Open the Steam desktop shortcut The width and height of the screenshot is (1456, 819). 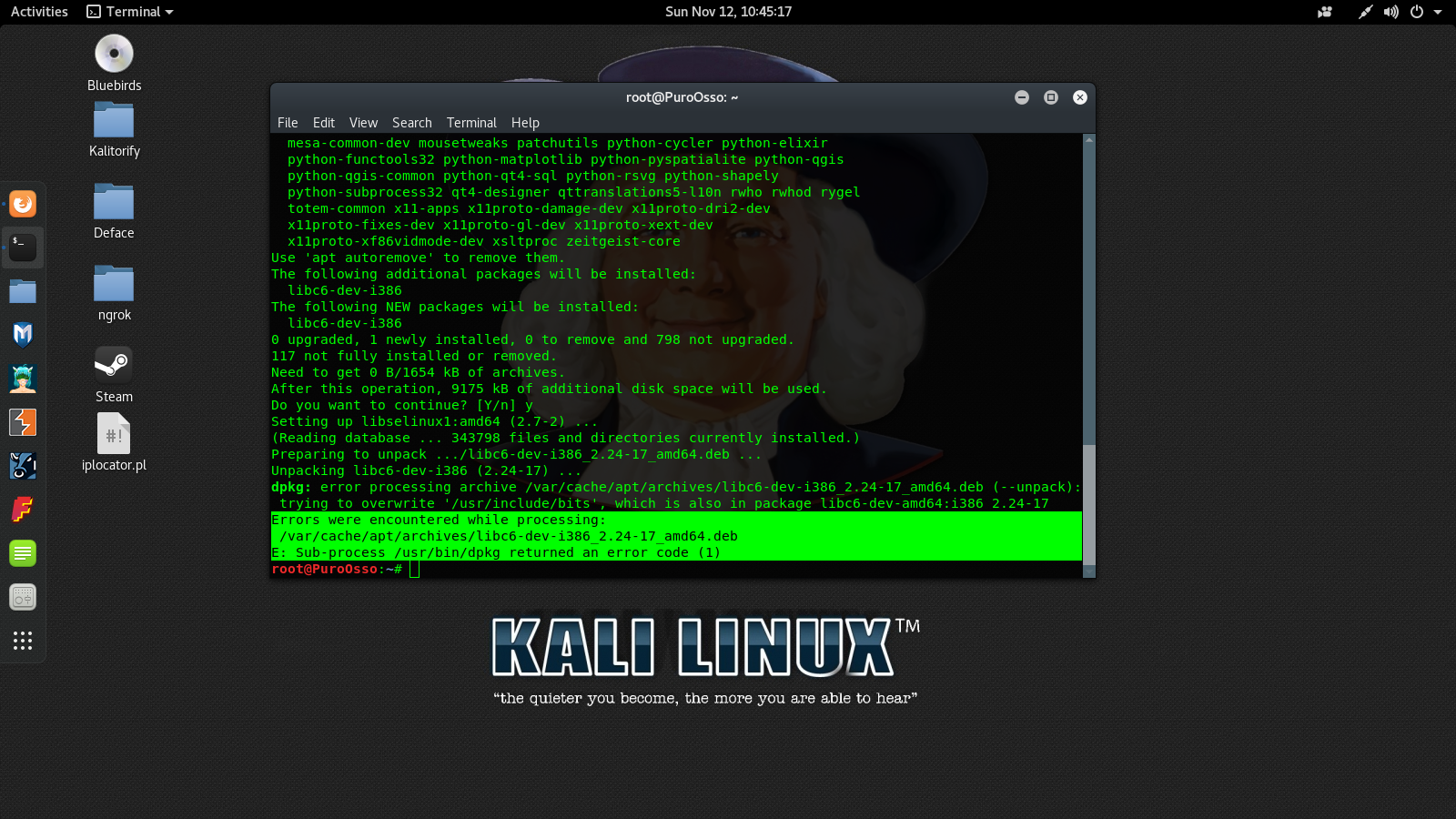click(114, 366)
